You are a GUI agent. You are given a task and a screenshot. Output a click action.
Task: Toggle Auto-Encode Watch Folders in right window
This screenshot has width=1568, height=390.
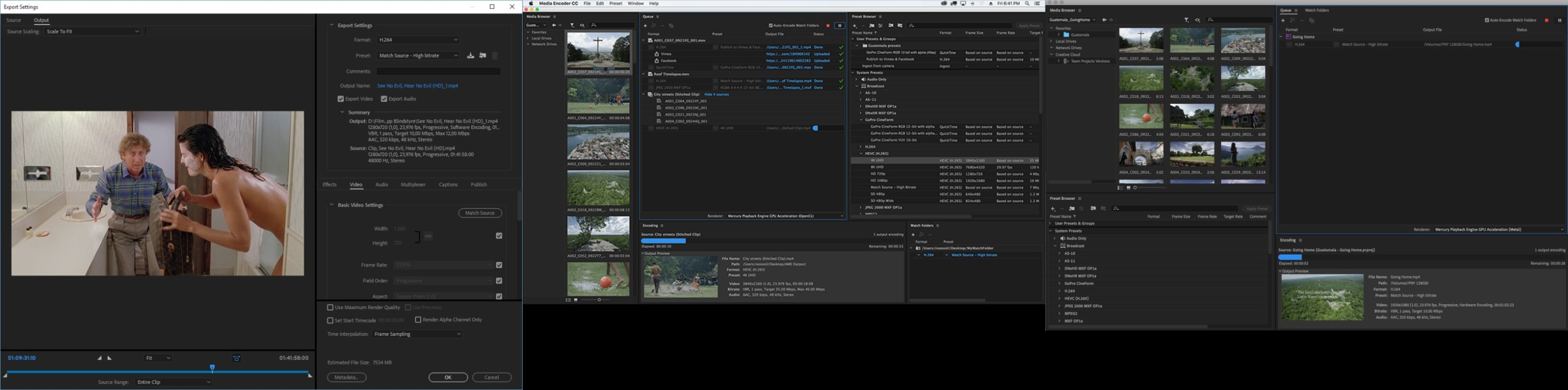tap(1488, 20)
